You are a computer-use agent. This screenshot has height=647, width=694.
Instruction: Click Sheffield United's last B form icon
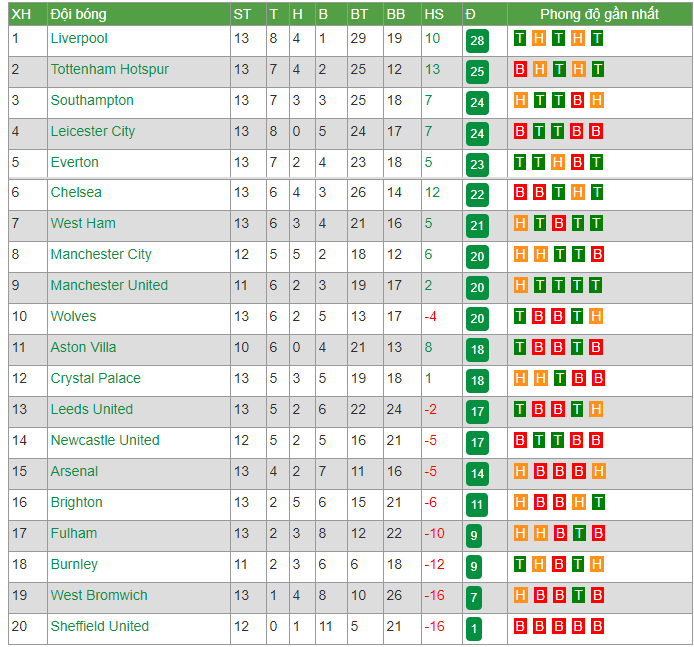pyautogui.click(x=597, y=626)
